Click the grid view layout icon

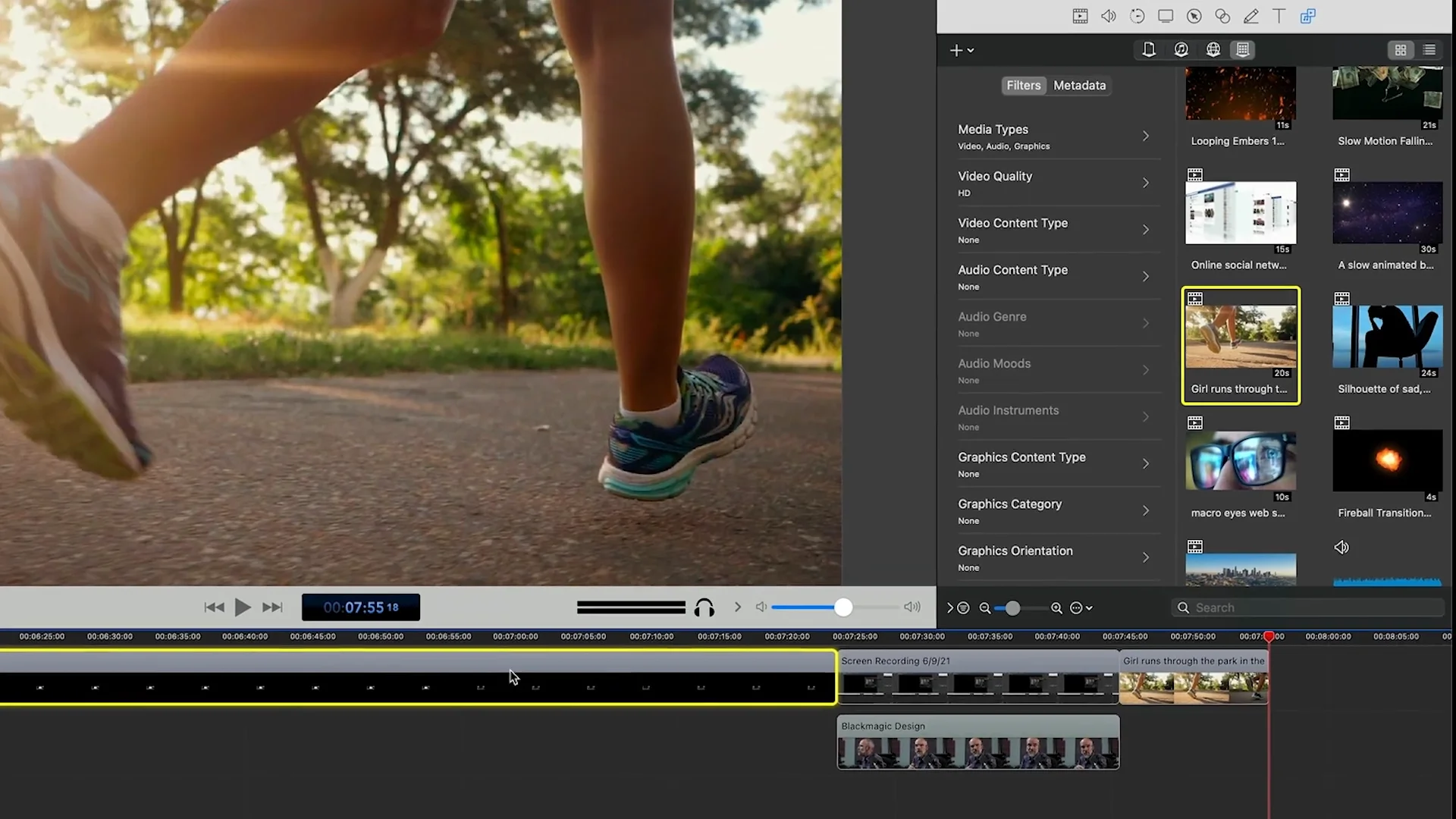[1401, 49]
